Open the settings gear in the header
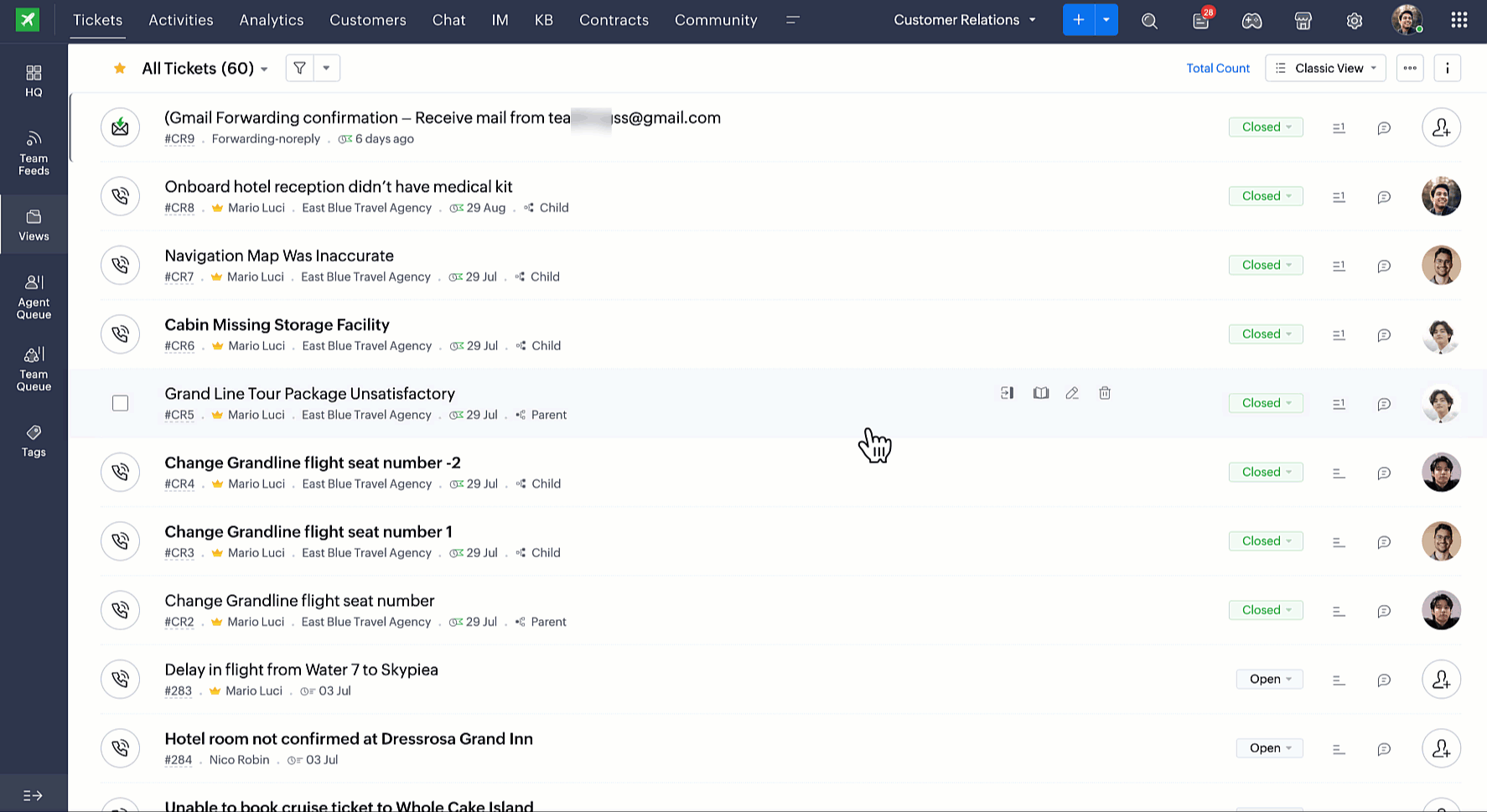Viewport: 1487px width, 812px height. click(x=1354, y=20)
